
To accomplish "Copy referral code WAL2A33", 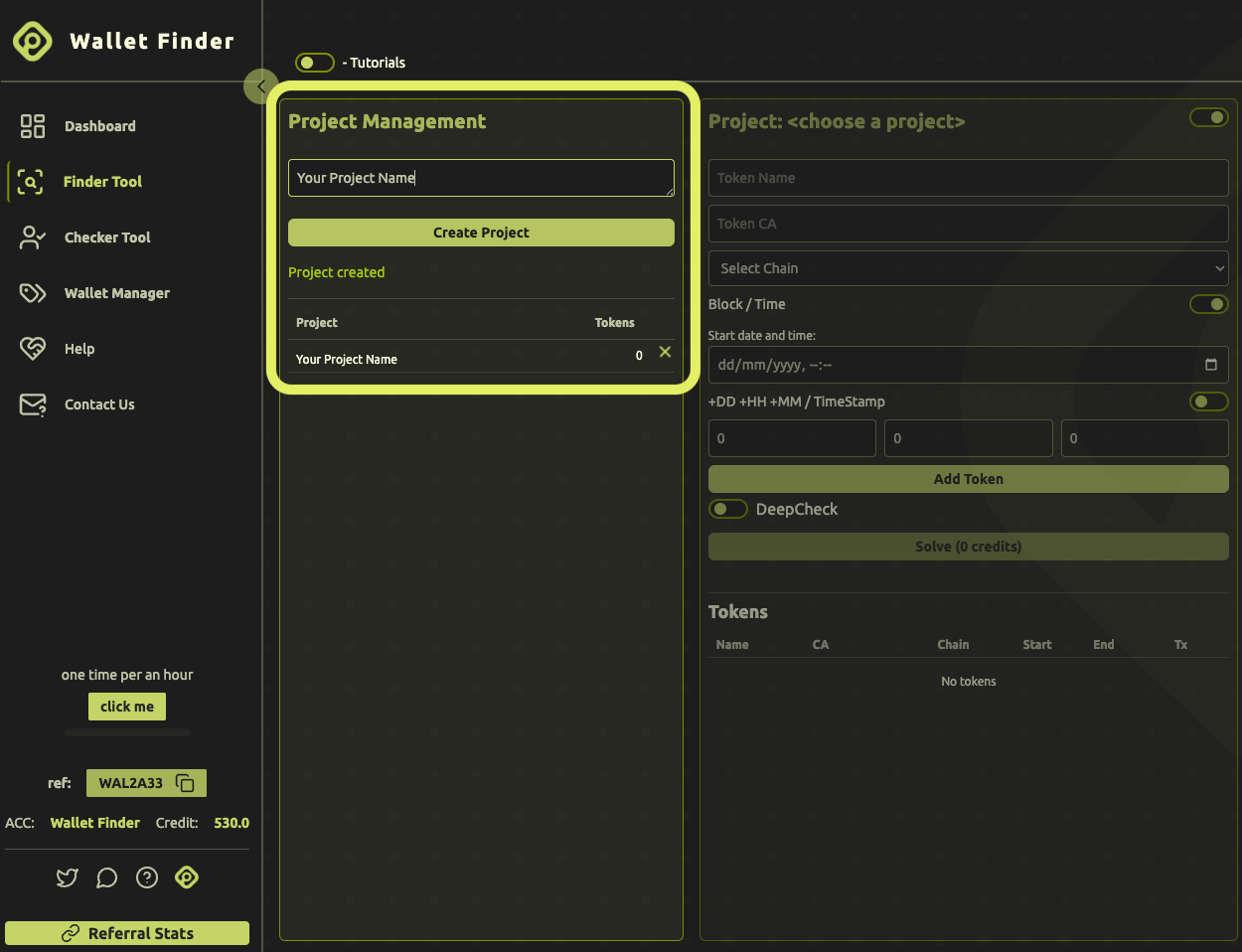I will tap(185, 783).
